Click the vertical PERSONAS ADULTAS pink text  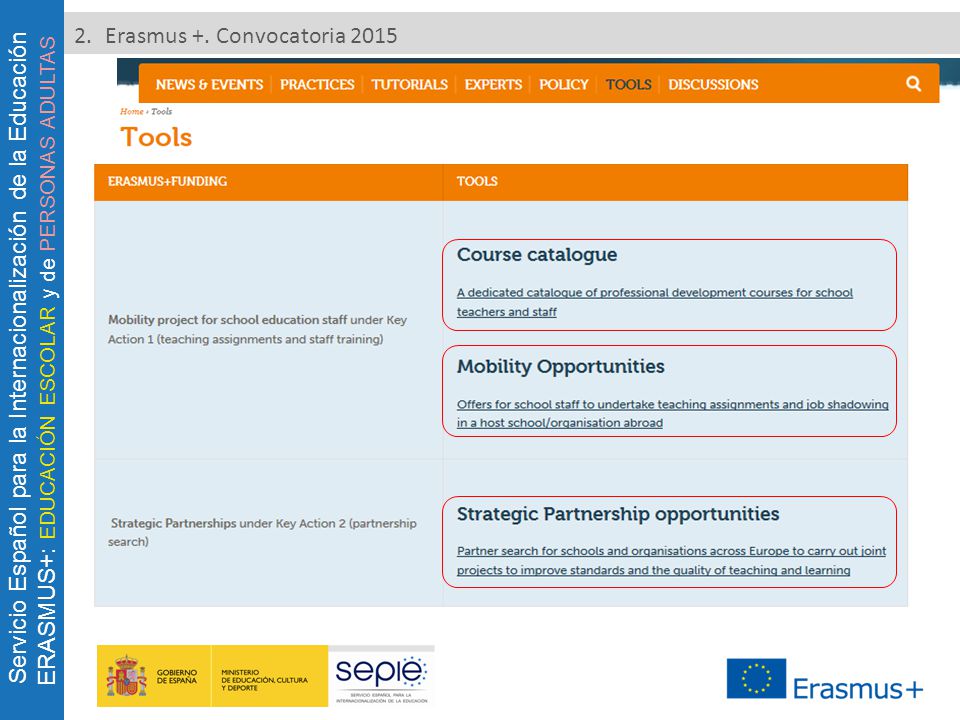47,144
